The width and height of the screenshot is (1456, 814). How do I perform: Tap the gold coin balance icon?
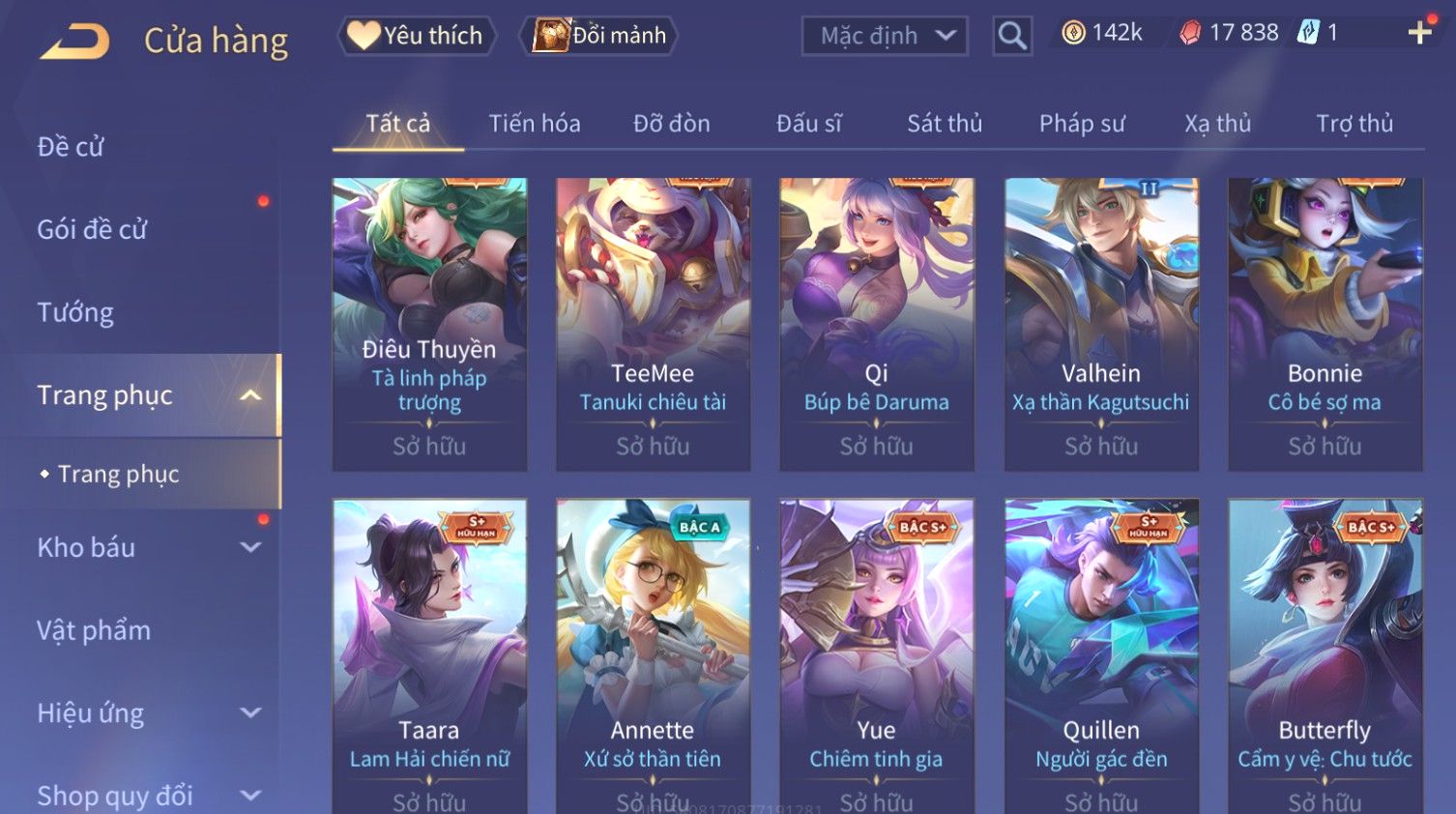[x=1073, y=33]
